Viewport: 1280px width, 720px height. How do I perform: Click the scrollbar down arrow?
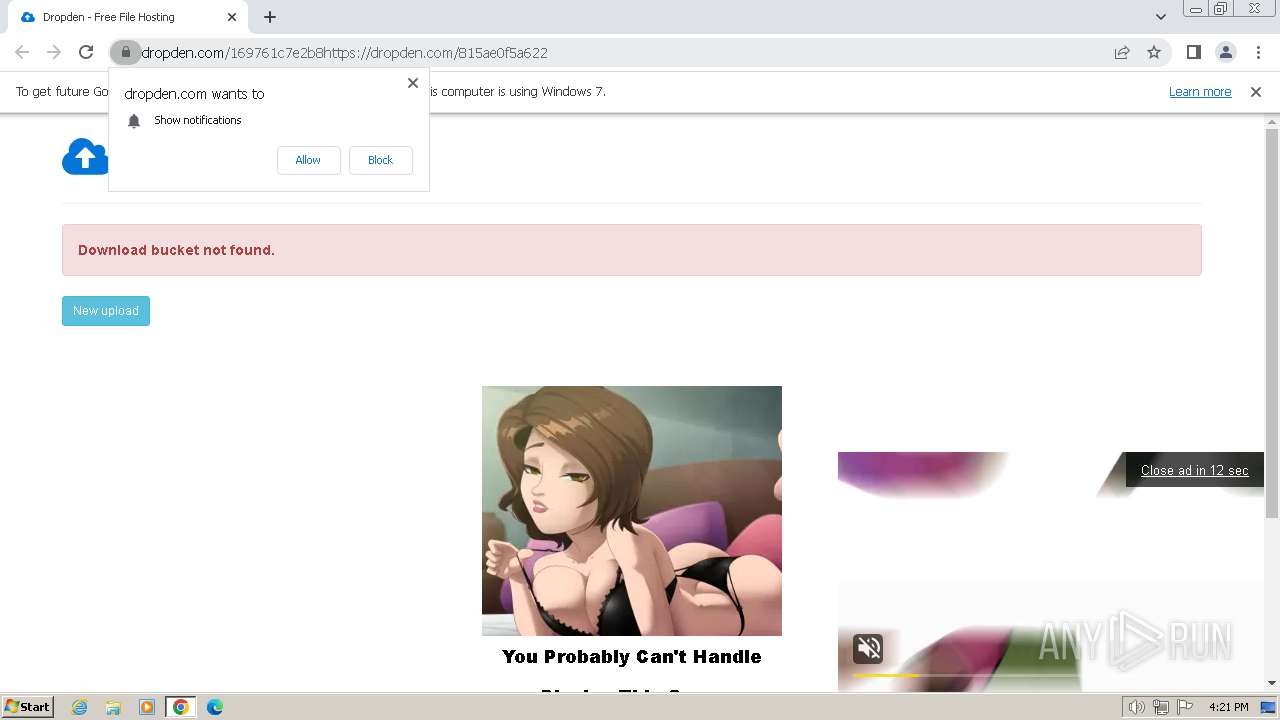1272,683
